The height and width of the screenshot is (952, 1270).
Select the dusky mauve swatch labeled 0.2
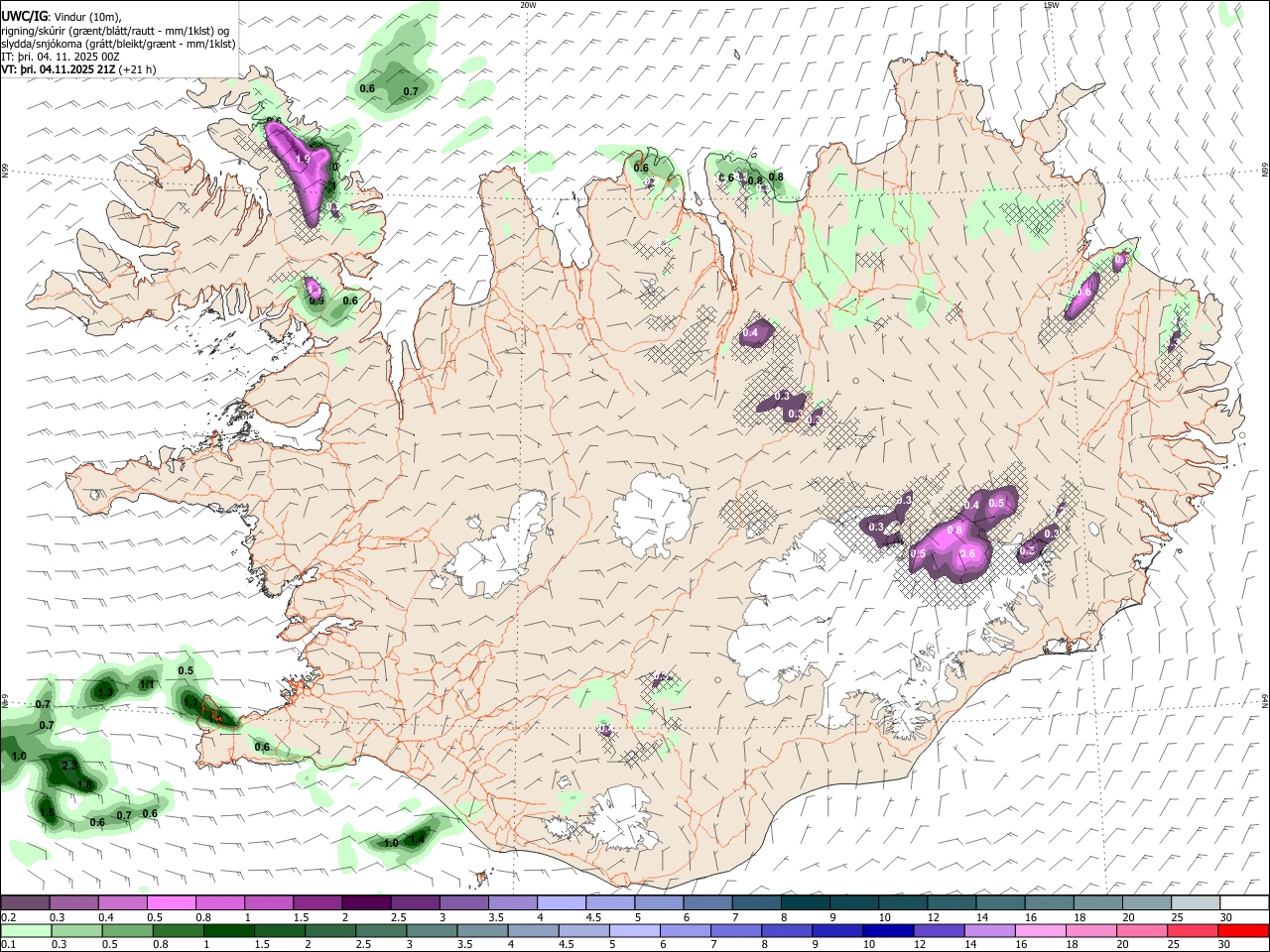pyautogui.click(x=25, y=903)
